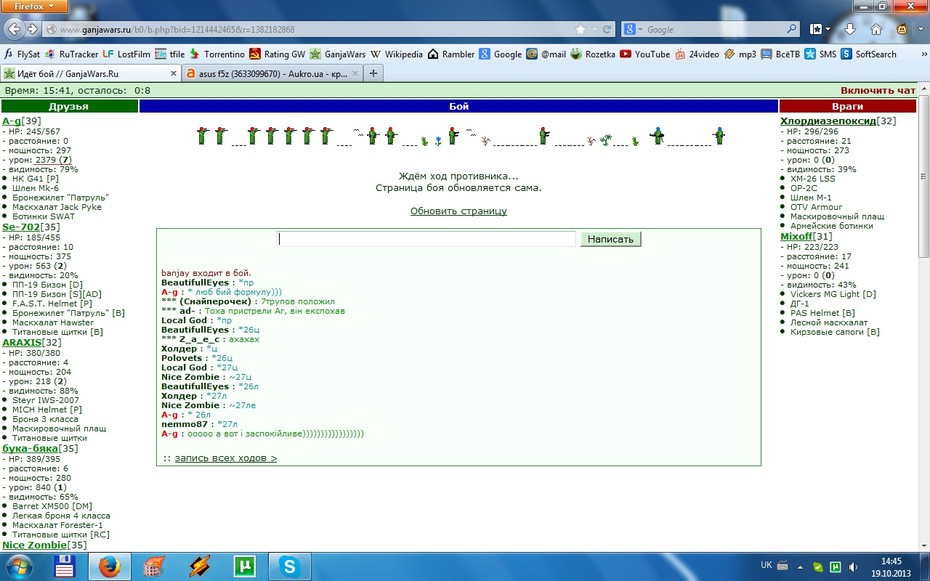Open YouTube bookmark

645,54
